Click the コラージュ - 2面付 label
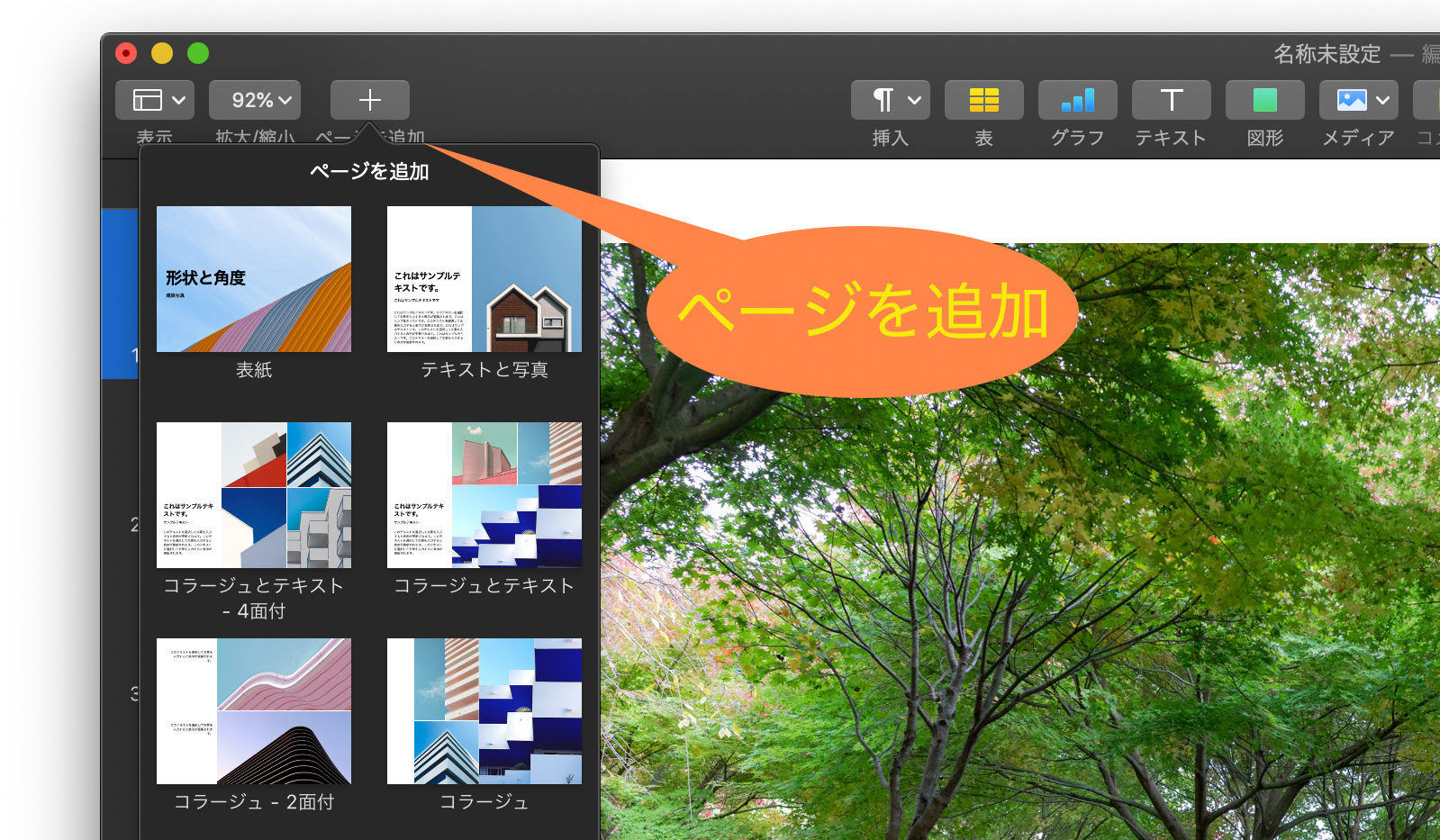The height and width of the screenshot is (840, 1440). click(x=254, y=801)
